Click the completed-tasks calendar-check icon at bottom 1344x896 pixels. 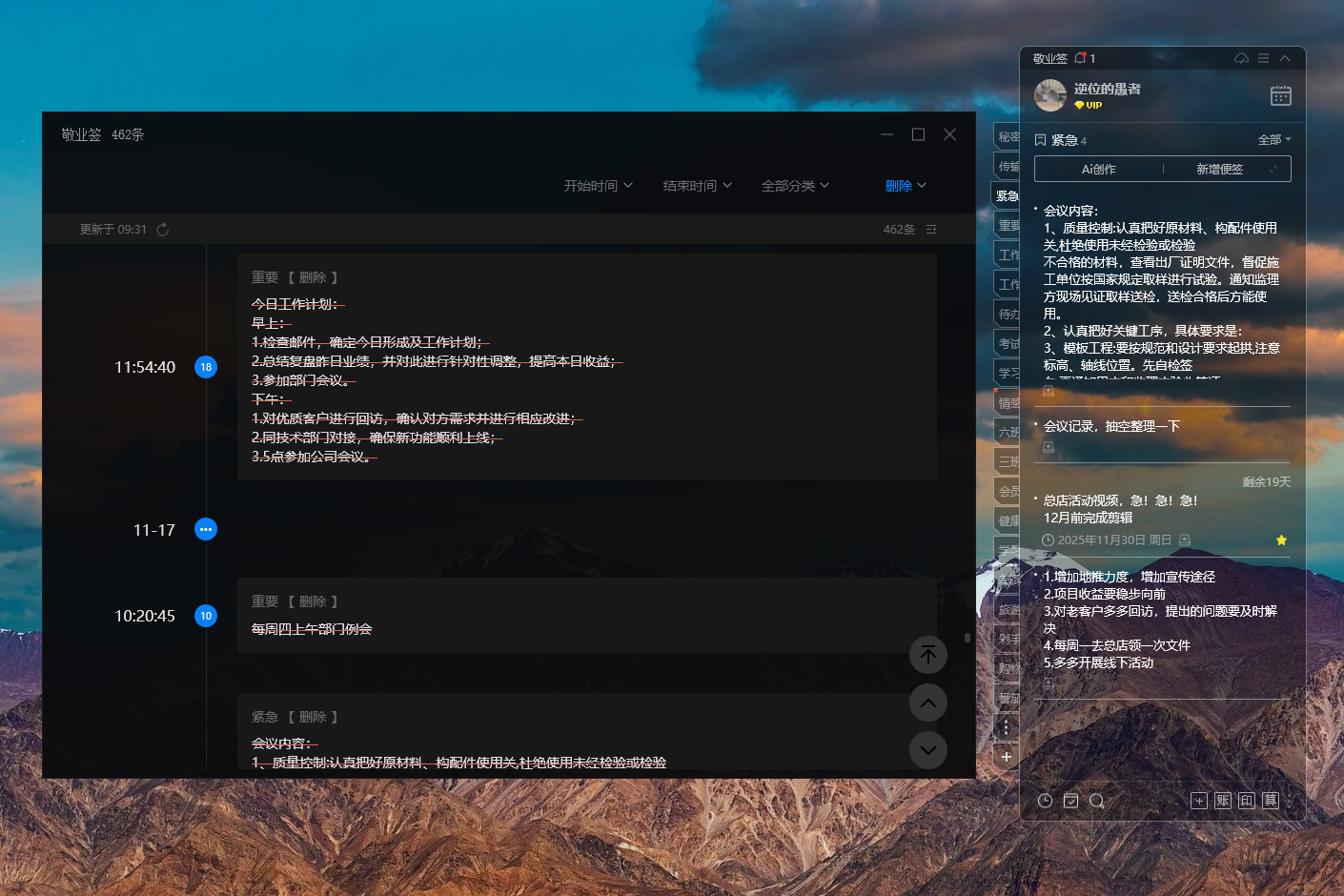coord(1071,801)
